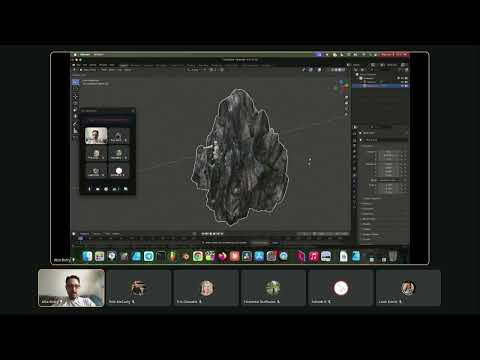Click the camera control in small meeting window

98,189
